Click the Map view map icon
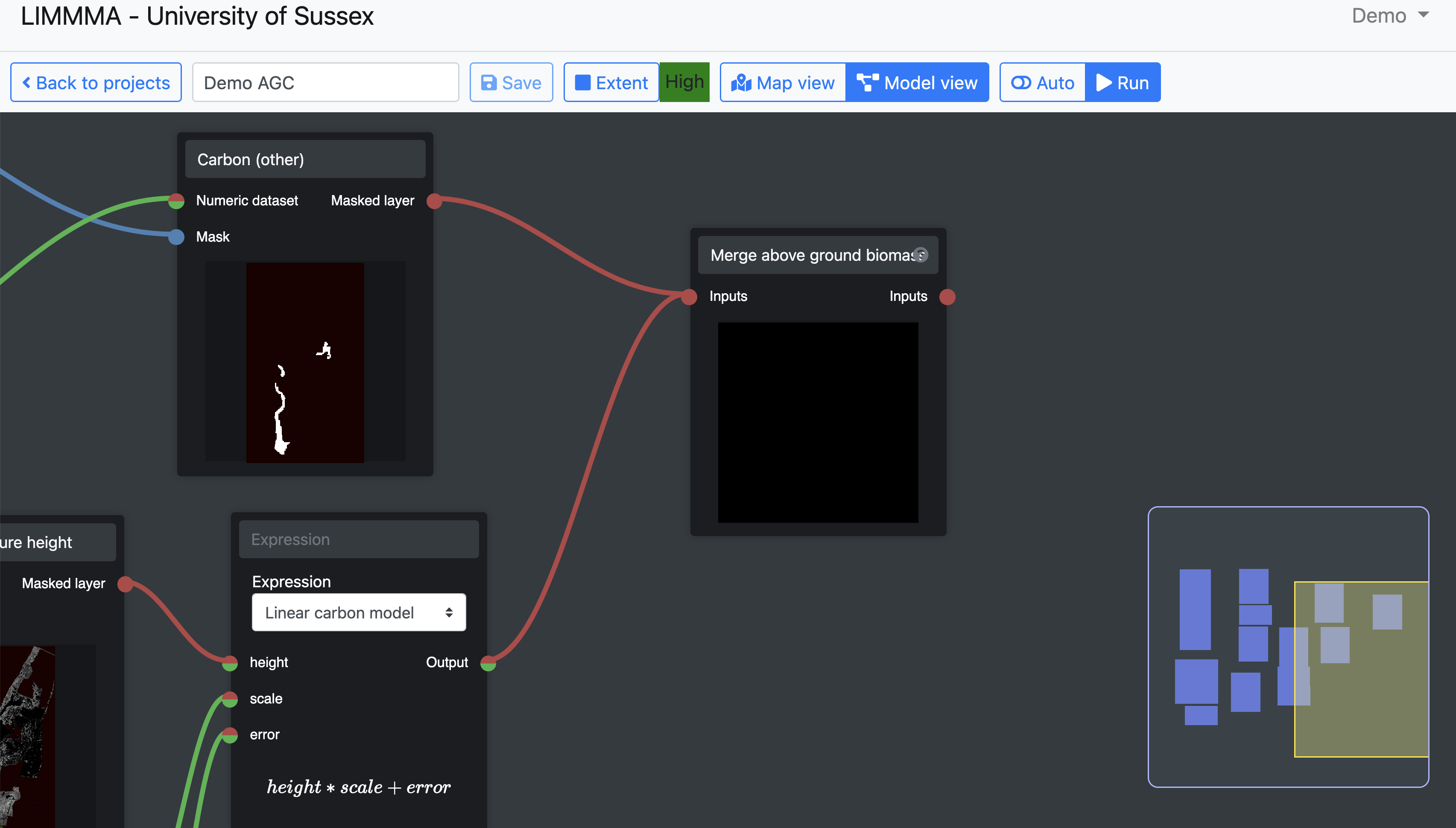 741,82
